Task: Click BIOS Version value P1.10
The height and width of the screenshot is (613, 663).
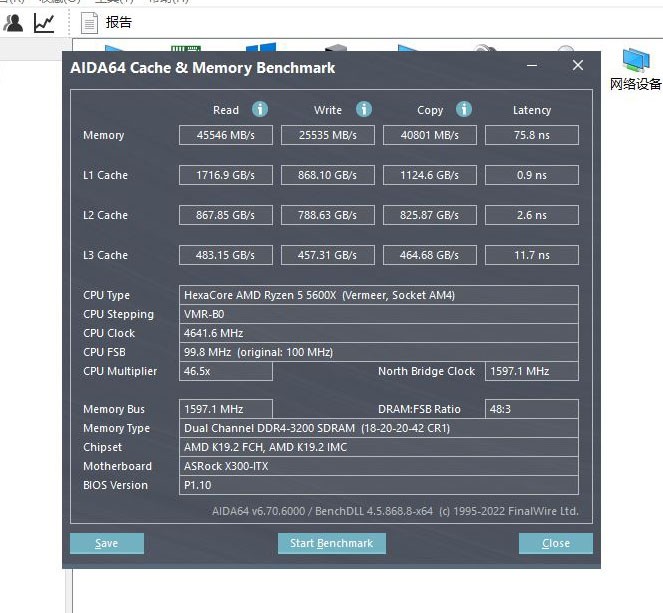Action: click(379, 485)
